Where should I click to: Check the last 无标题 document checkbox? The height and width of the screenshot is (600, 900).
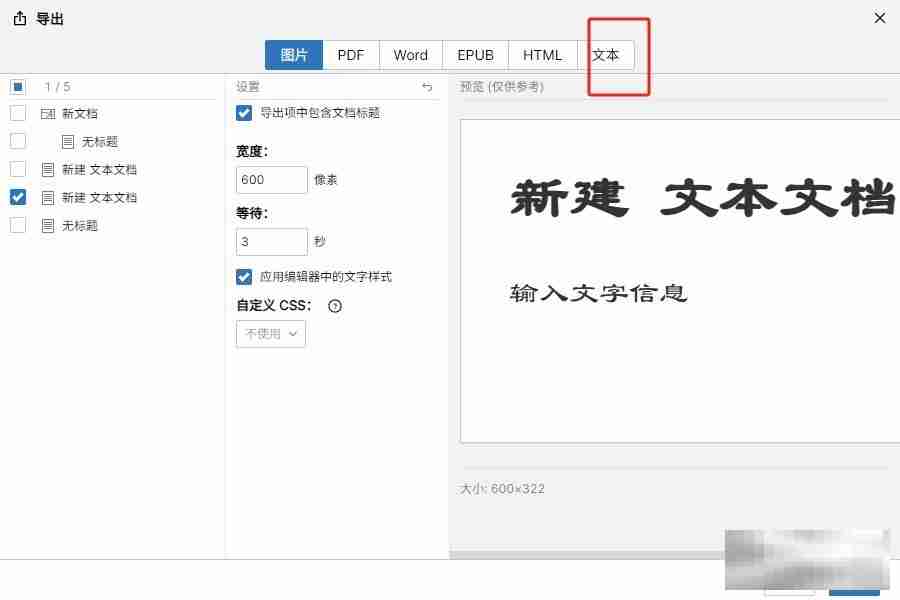18,225
